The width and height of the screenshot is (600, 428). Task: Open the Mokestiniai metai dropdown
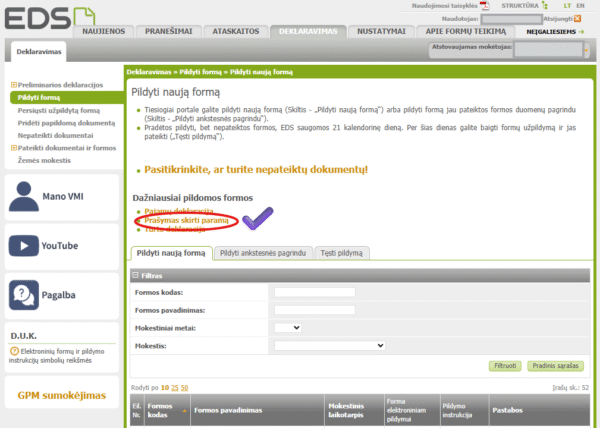click(288, 327)
